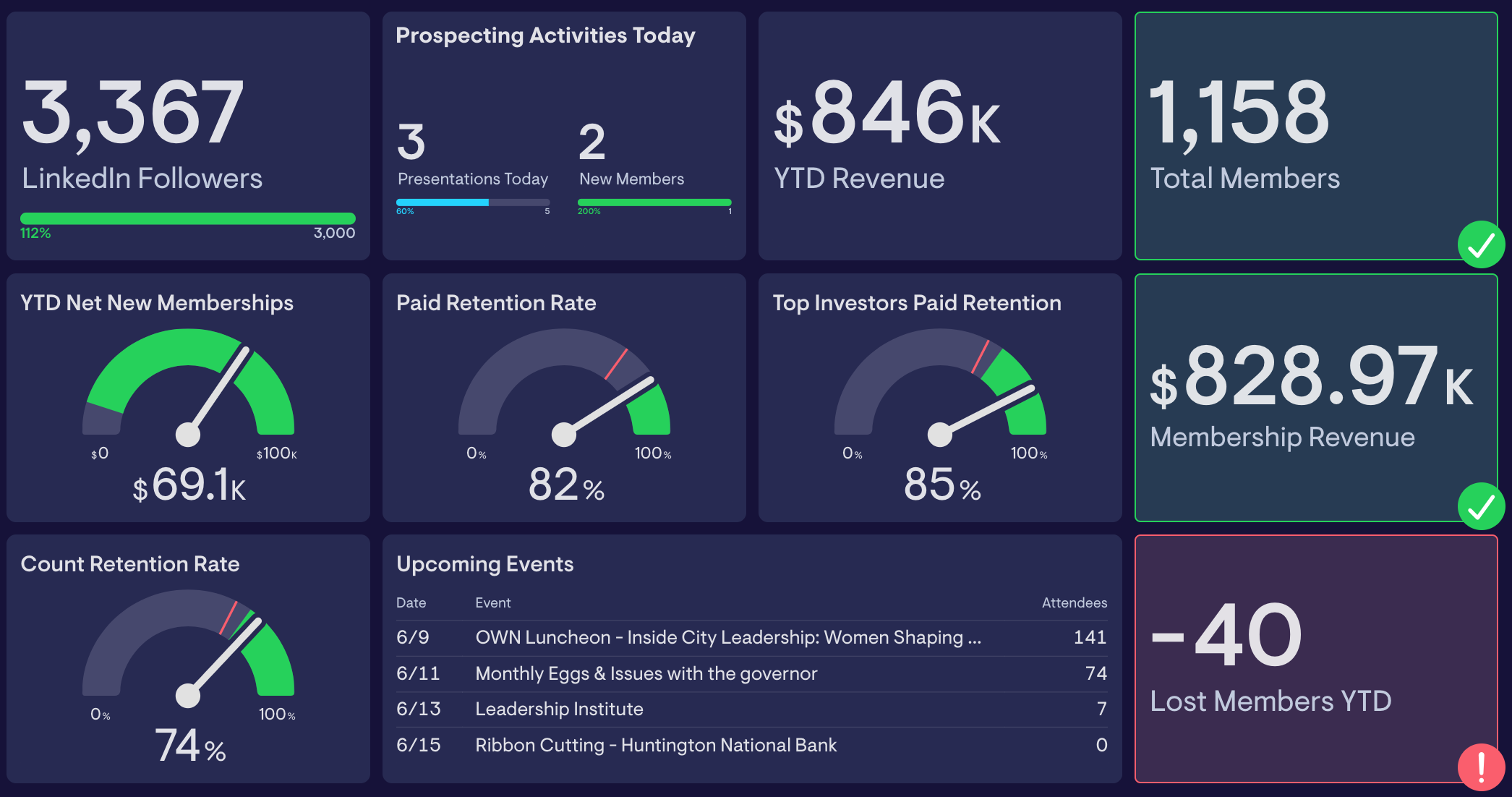Screen dimensions: 1512x797
Task: Click the 60% presentations progress label
Action: (405, 211)
